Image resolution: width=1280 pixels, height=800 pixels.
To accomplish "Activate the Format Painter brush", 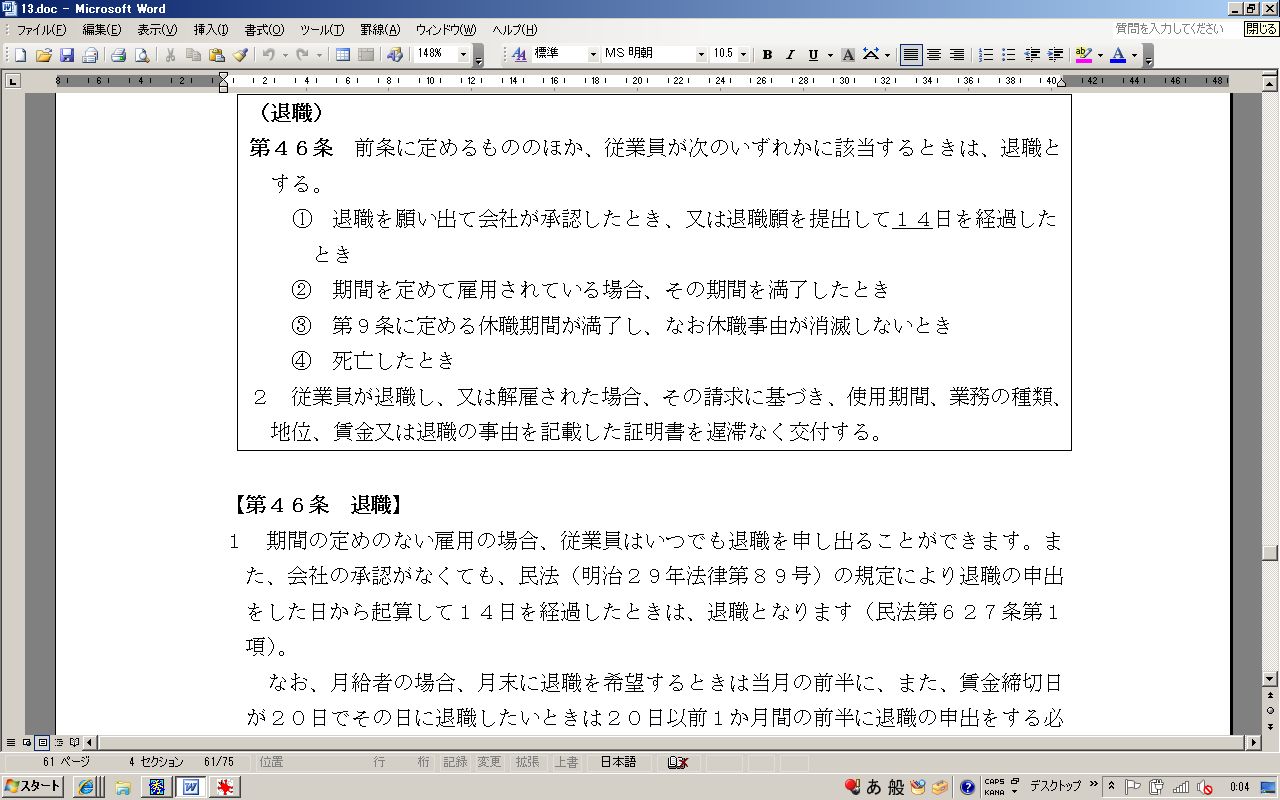I will [x=240, y=55].
